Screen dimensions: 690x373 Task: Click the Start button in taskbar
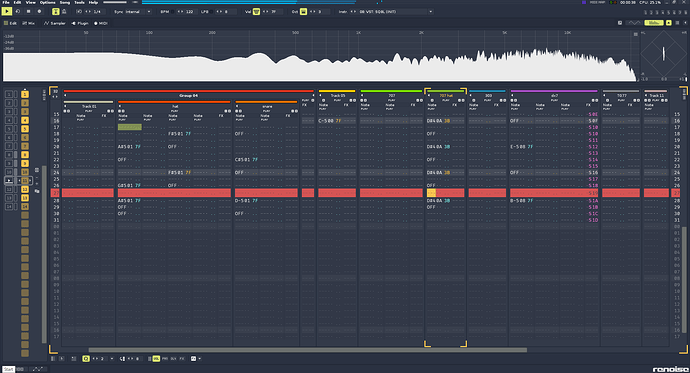(8, 369)
